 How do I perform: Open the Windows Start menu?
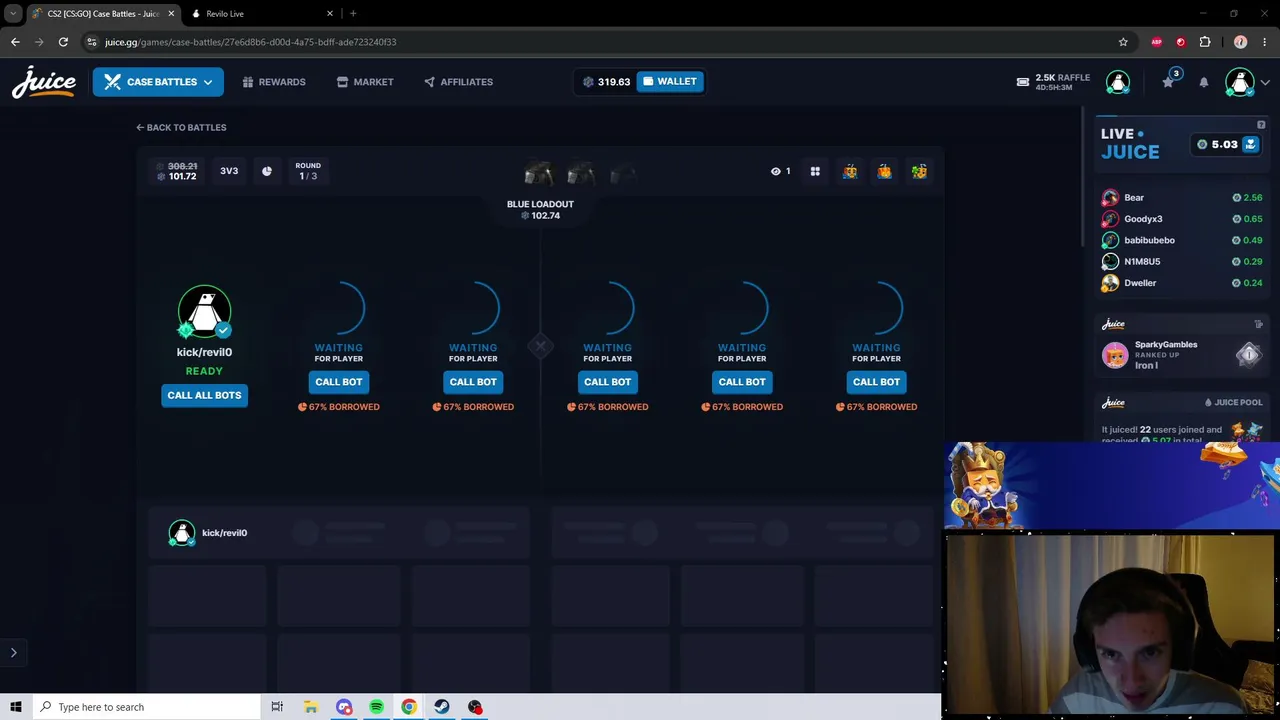point(16,707)
